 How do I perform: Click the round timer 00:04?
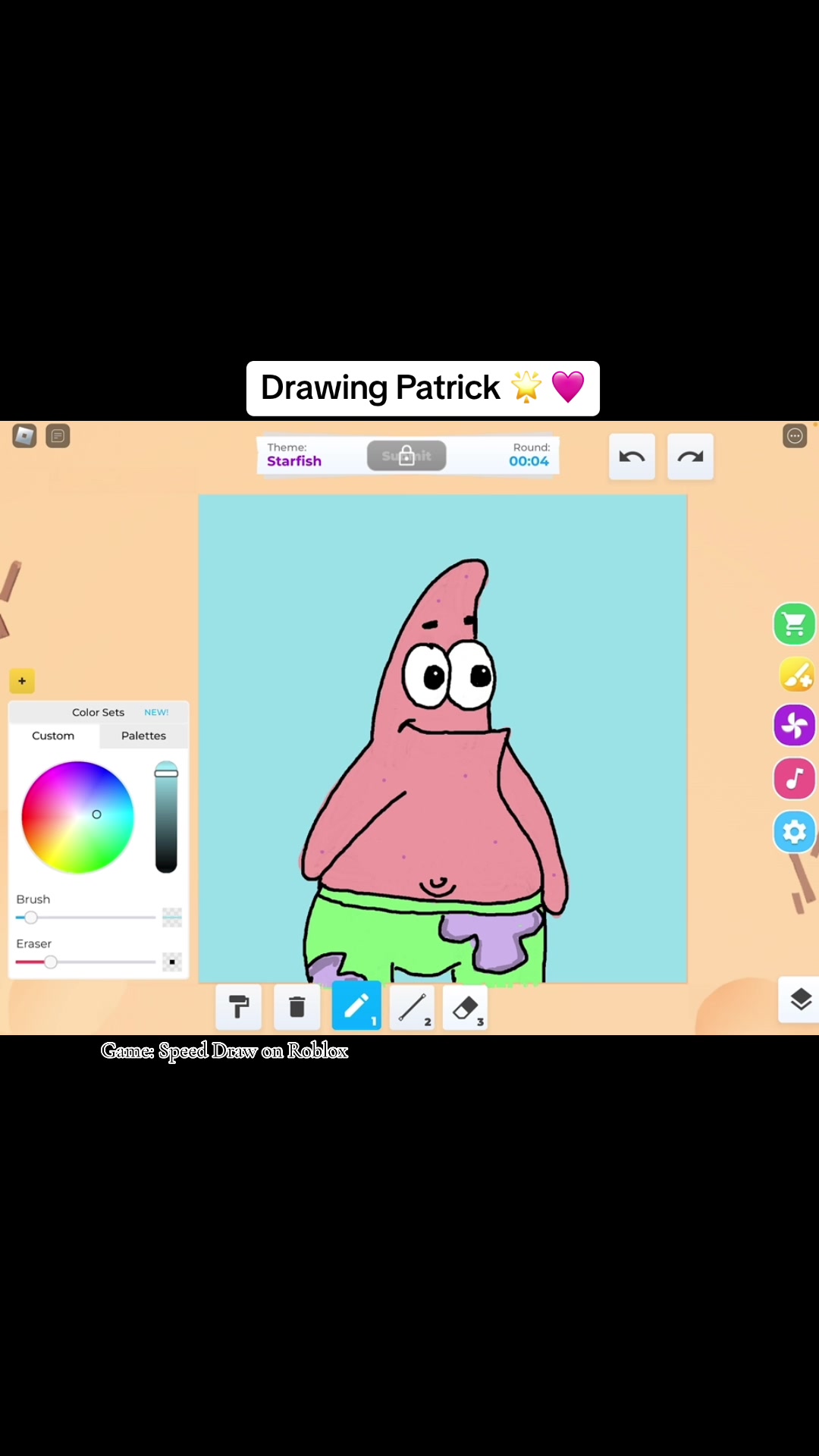click(x=529, y=461)
